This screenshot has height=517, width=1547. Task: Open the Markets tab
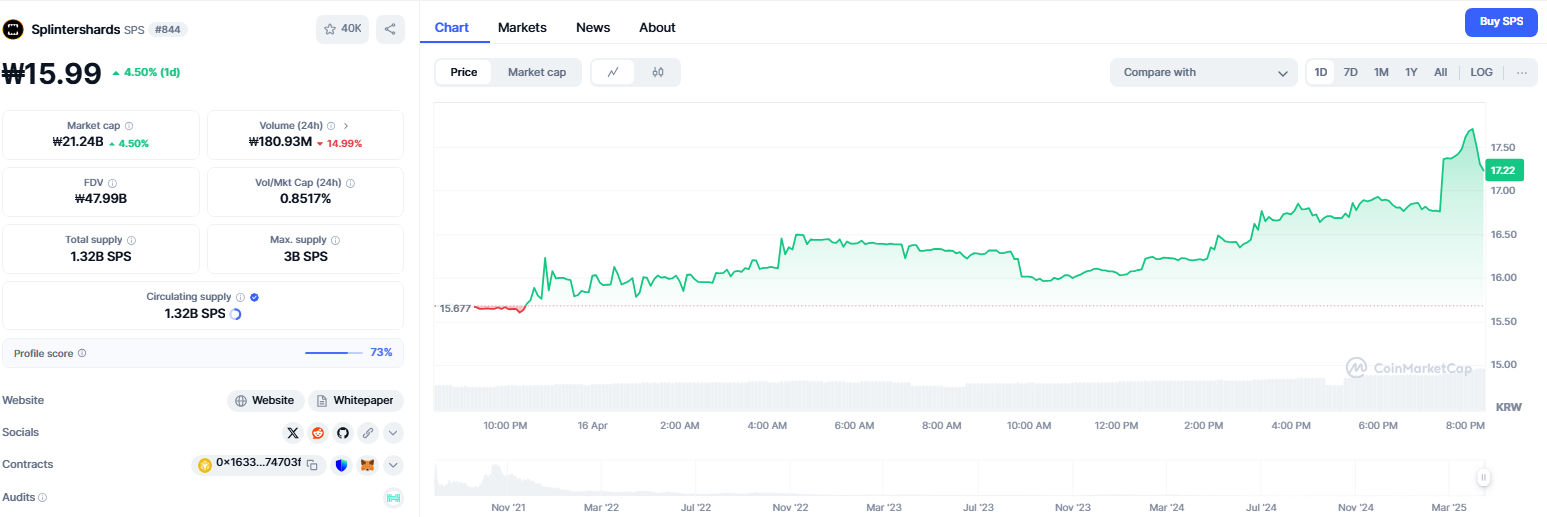[522, 28]
